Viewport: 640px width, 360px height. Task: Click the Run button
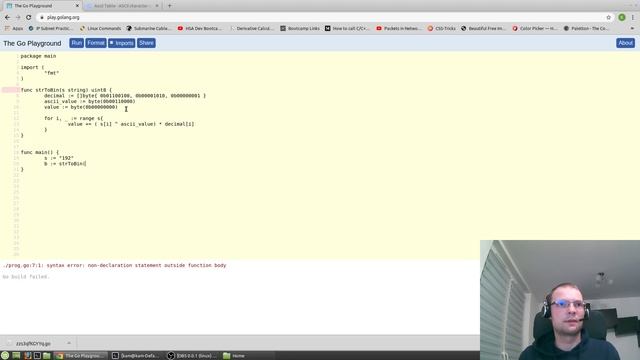76,43
